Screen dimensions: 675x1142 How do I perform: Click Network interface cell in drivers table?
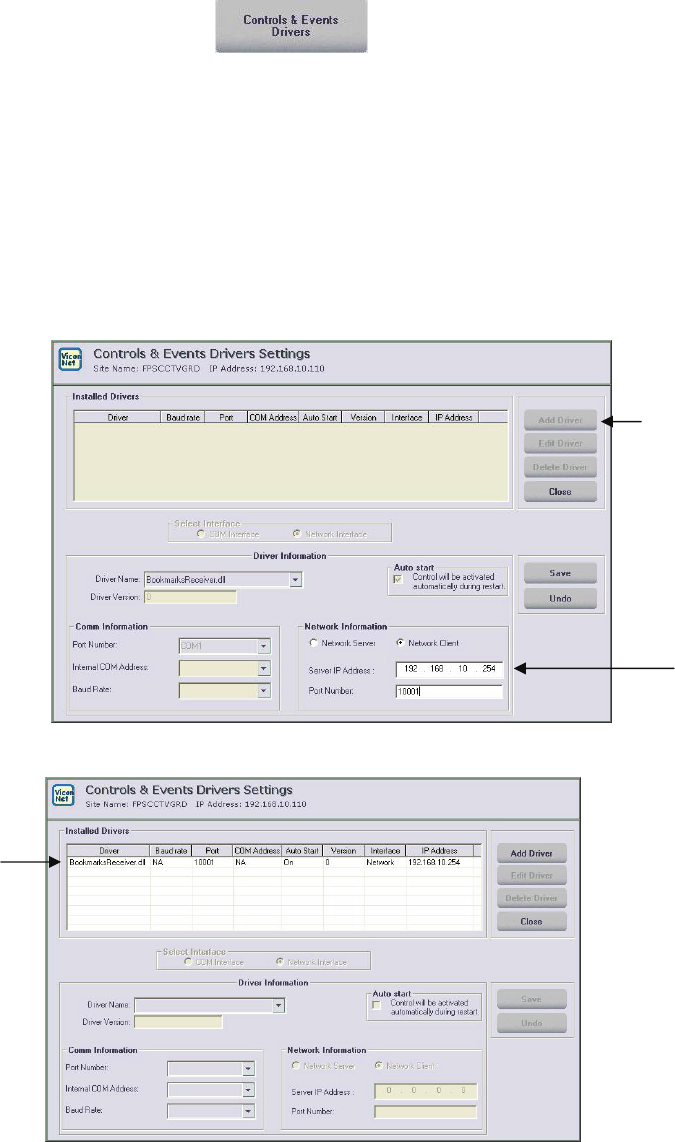click(380, 862)
